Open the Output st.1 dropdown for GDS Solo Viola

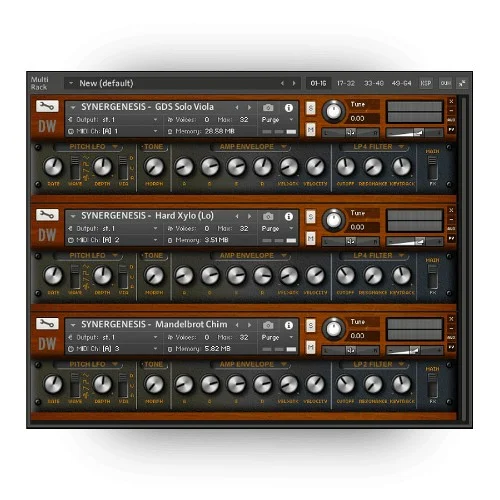pyautogui.click(x=155, y=120)
